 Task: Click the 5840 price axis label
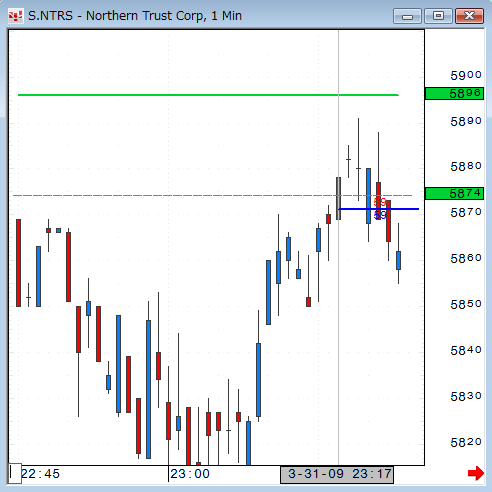point(466,350)
